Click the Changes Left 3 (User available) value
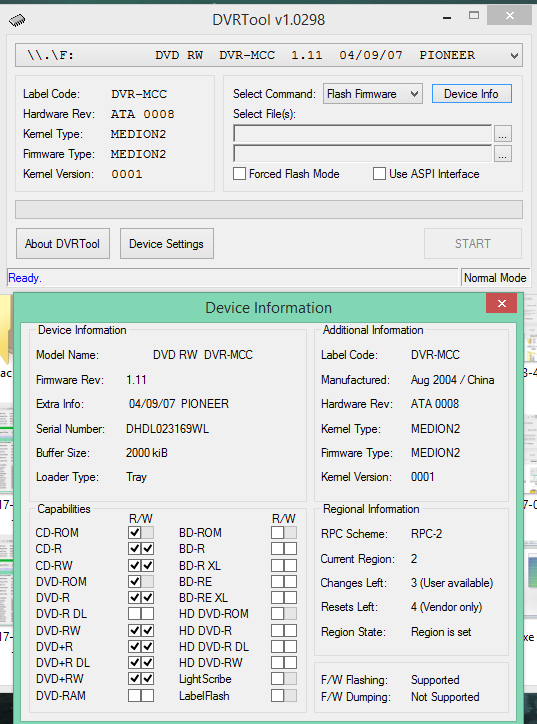The image size is (537, 724). tap(452, 583)
